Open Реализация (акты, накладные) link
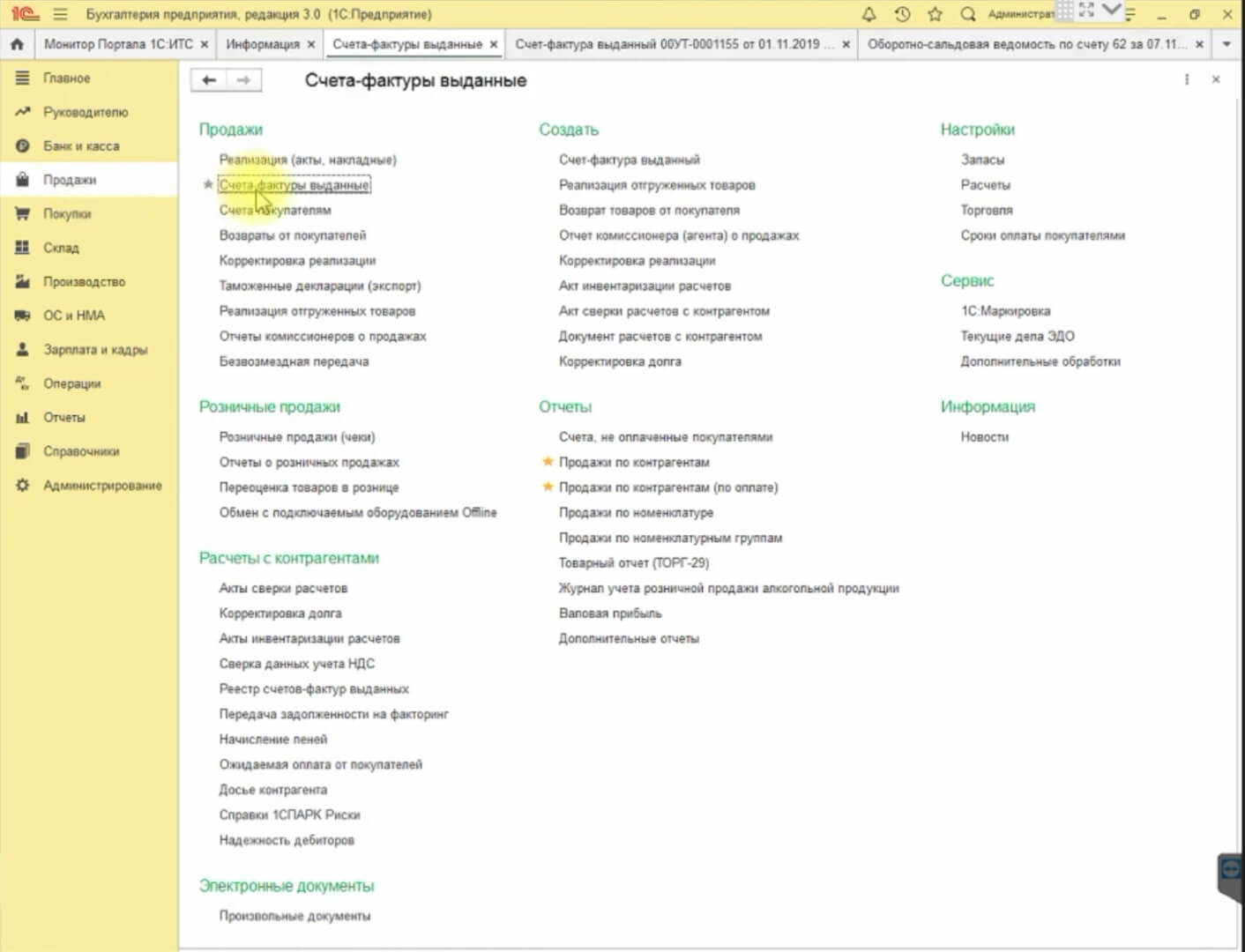This screenshot has width=1245, height=952. click(x=308, y=160)
